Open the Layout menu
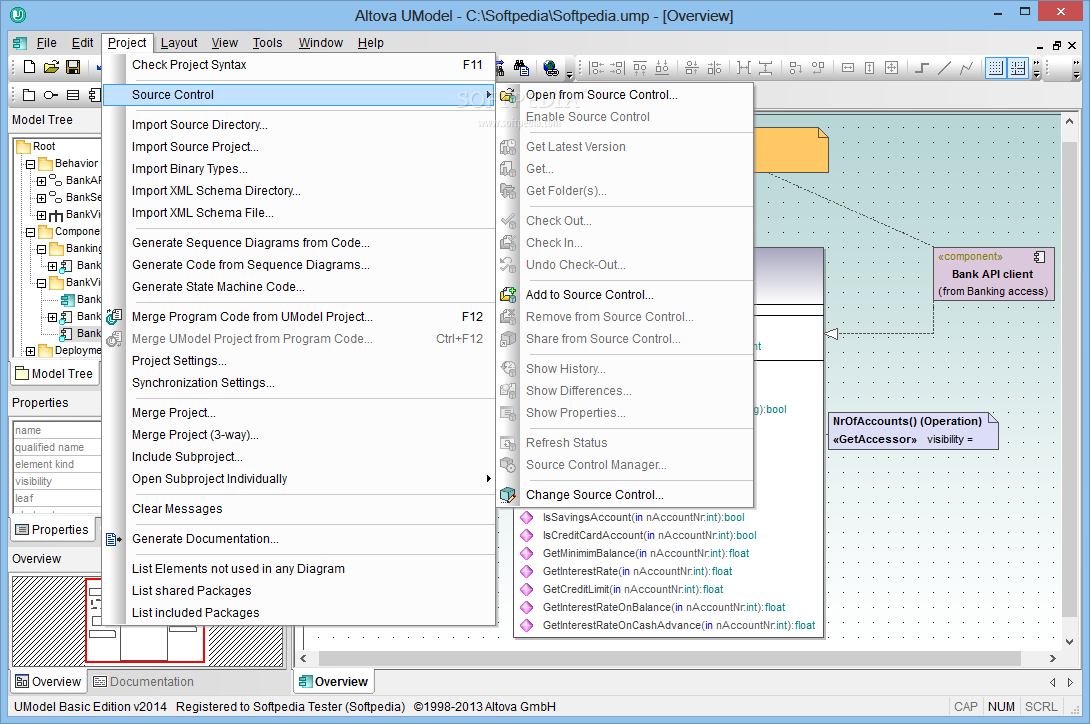This screenshot has width=1090, height=724. tap(179, 43)
